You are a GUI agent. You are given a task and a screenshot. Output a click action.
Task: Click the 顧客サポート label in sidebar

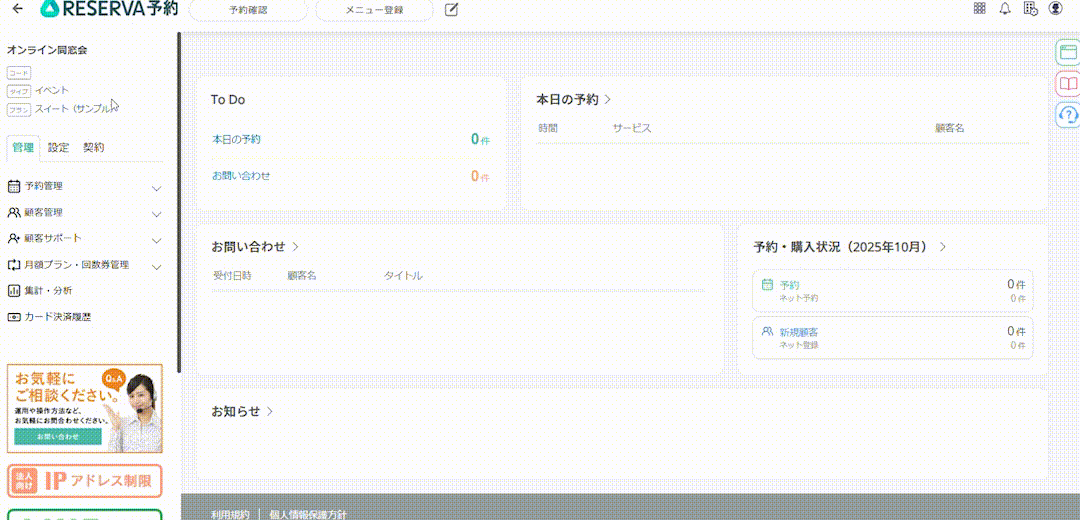click(x=52, y=238)
